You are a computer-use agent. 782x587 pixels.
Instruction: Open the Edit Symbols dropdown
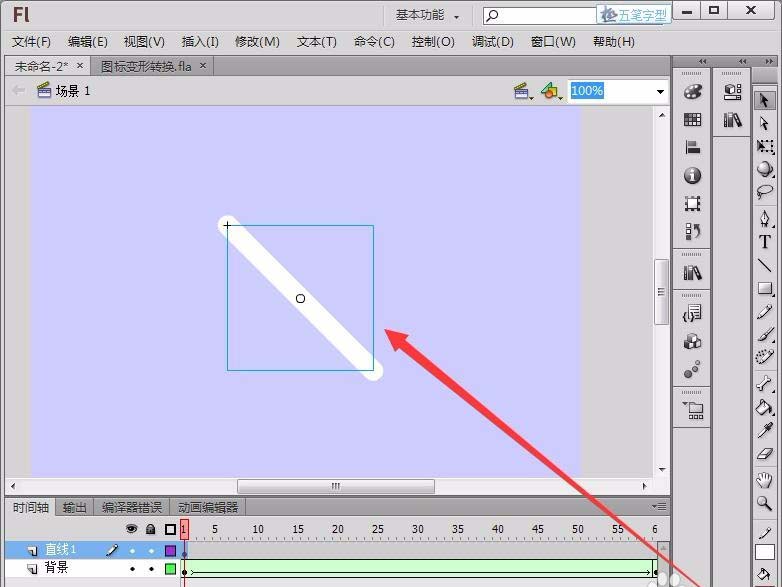pyautogui.click(x=552, y=91)
